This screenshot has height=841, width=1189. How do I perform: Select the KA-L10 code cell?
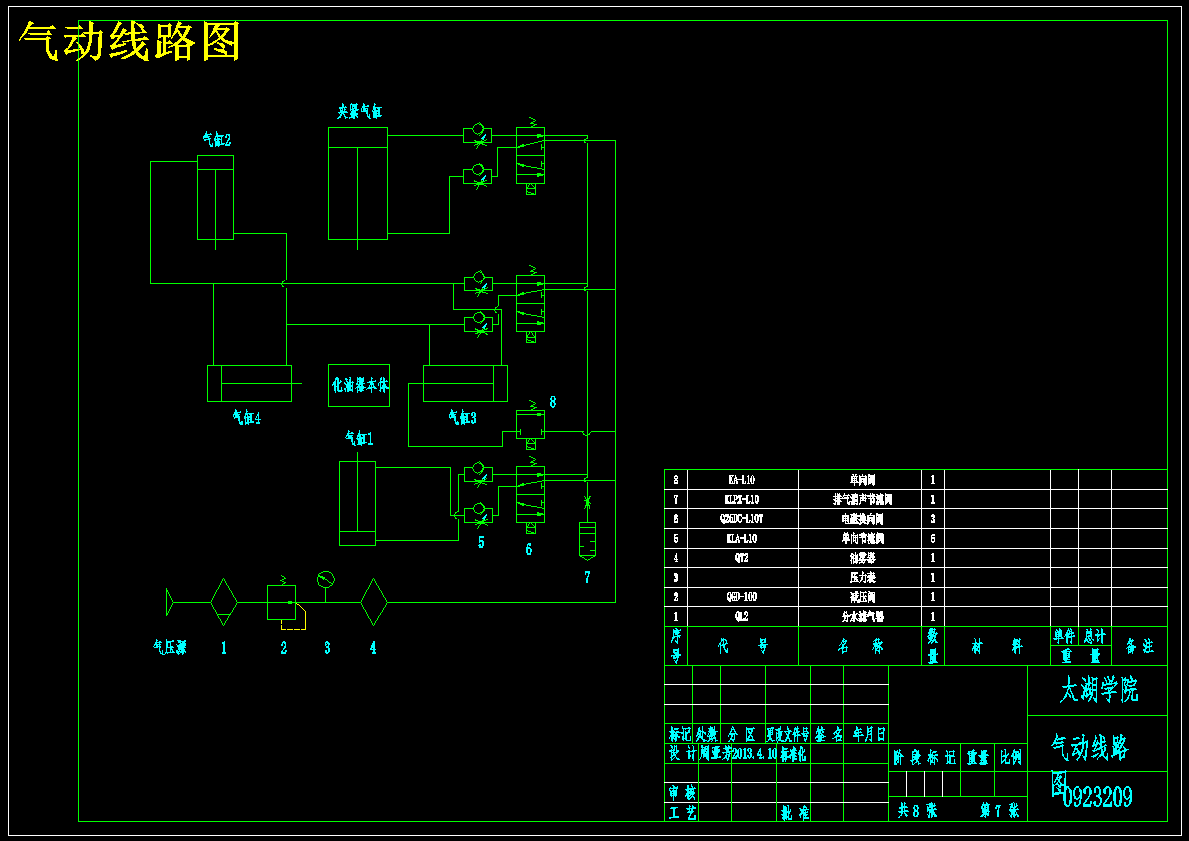pos(742,479)
